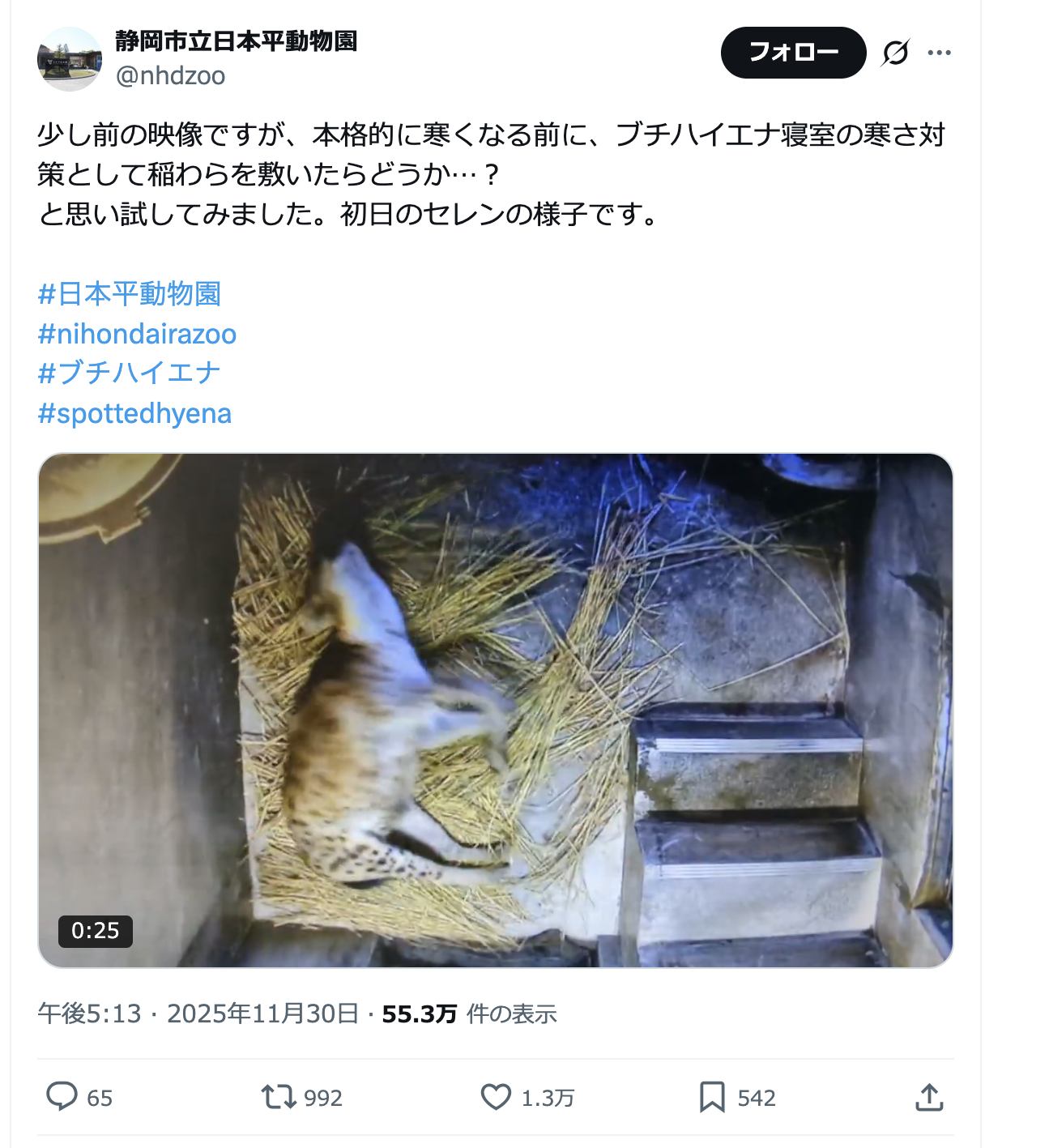Open 静岡市立日本平動物園 display name
1049x1148 pixels.
click(x=237, y=41)
